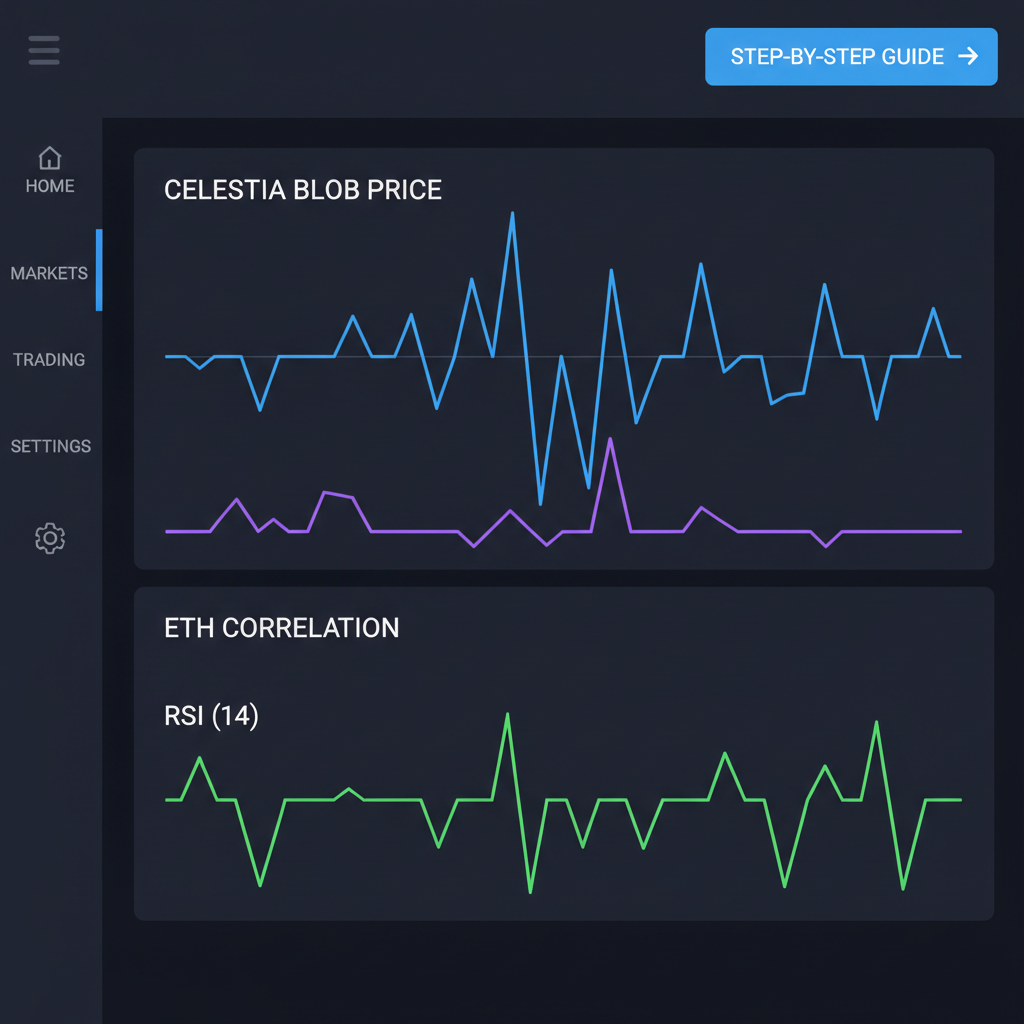Image resolution: width=1024 pixels, height=1024 pixels.
Task: Open the Settings gear icon at sidebar bottom
Action: click(x=48, y=538)
